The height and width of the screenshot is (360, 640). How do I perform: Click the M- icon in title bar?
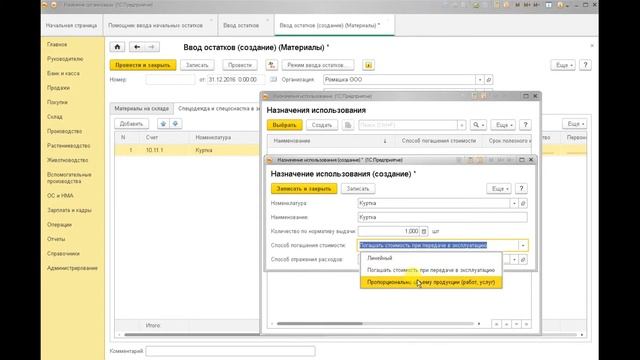[536, 5]
